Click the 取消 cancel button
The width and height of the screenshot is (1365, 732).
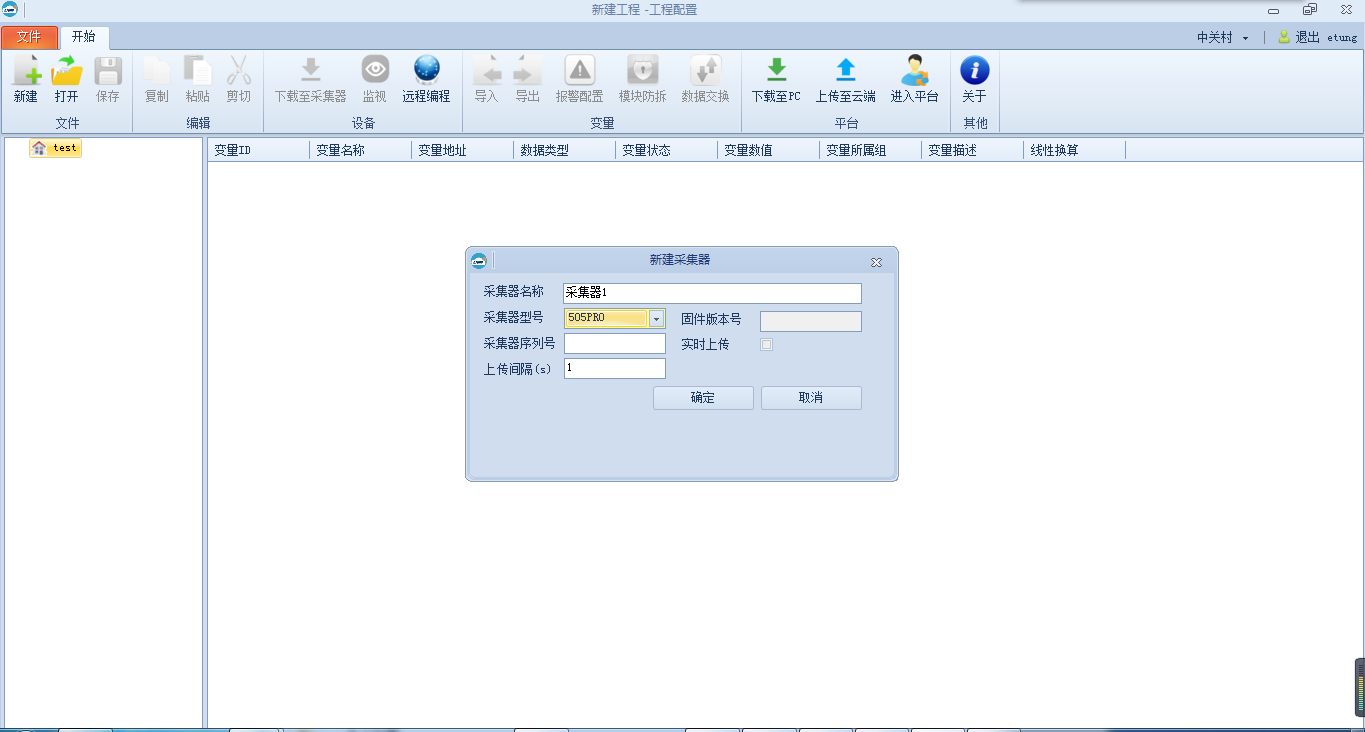point(811,398)
